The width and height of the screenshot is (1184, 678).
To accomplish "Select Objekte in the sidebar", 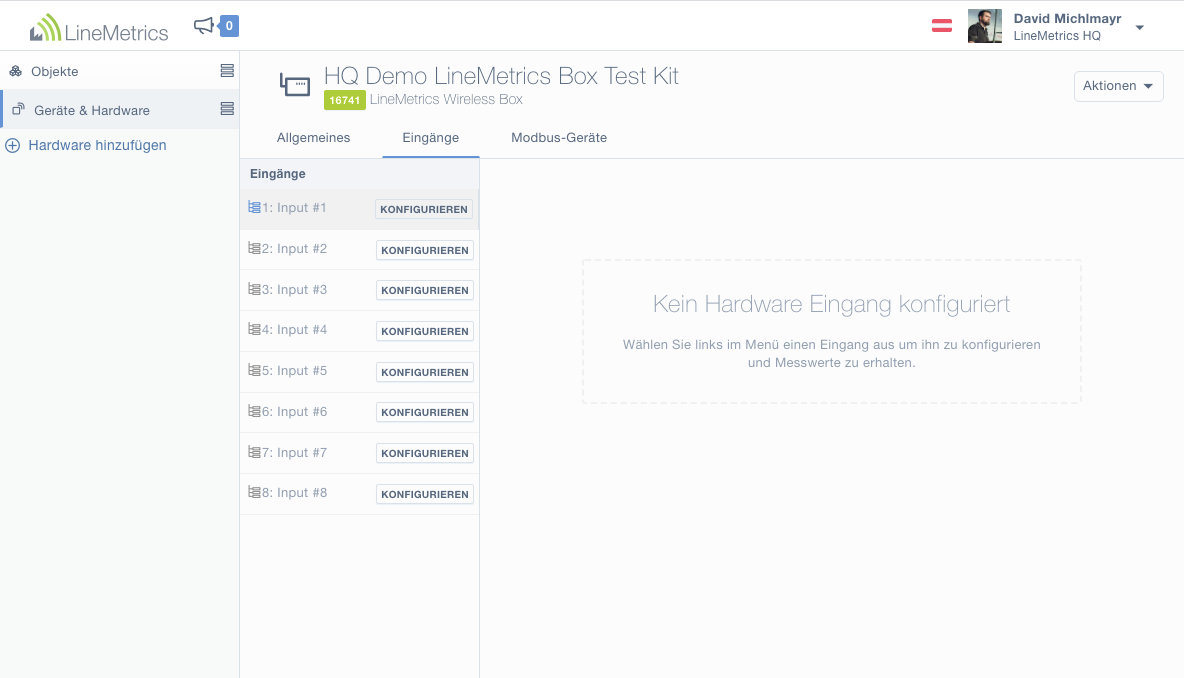I will (54, 71).
